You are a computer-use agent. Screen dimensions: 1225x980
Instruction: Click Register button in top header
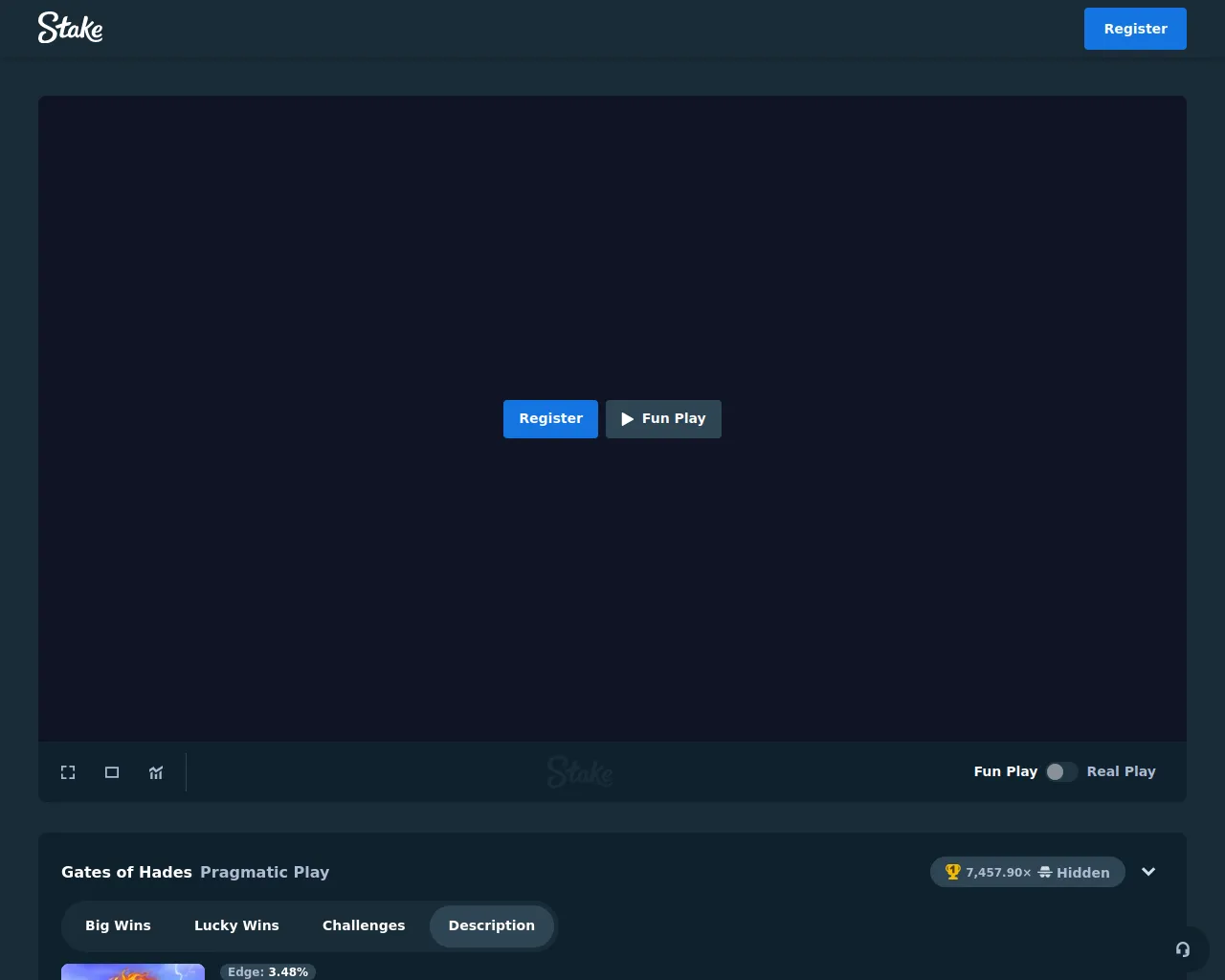(x=1135, y=29)
